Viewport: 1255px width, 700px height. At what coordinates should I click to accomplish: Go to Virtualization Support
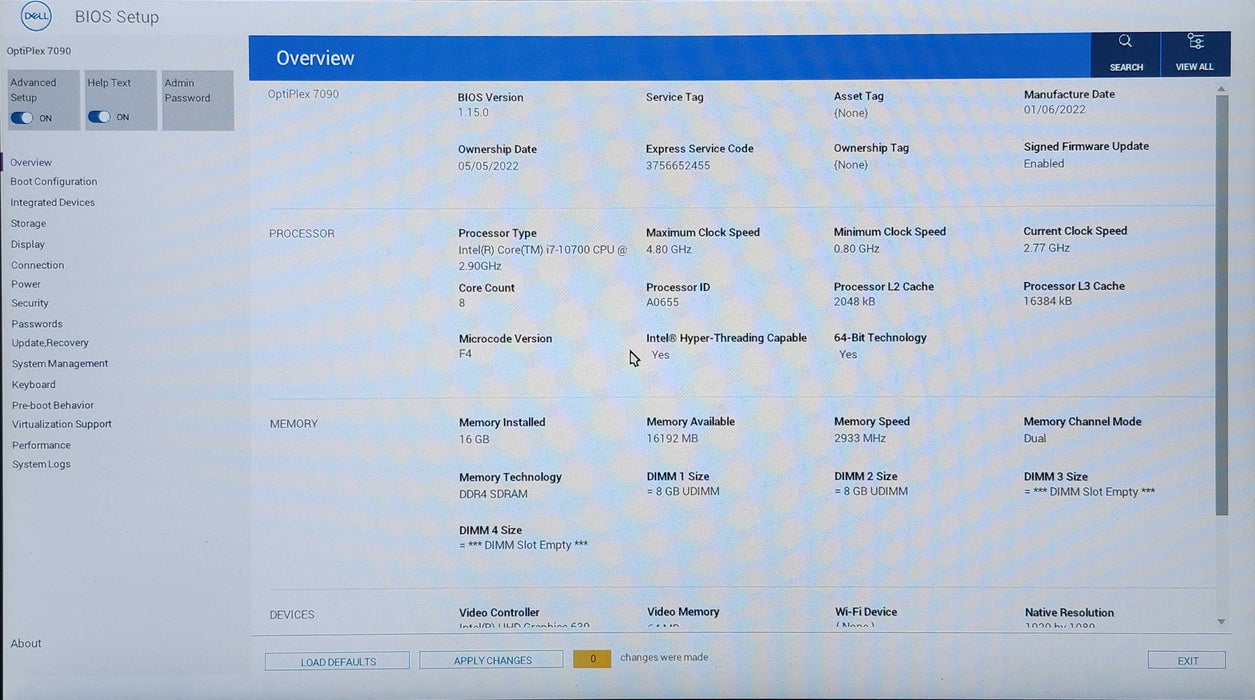tap(62, 424)
